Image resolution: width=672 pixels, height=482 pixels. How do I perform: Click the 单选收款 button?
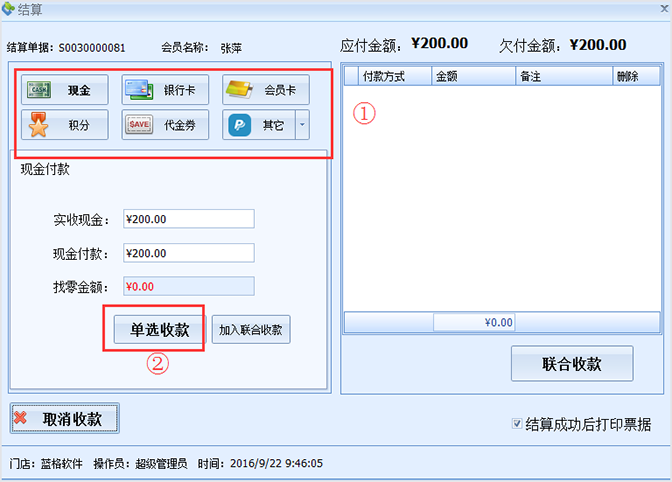(x=160, y=330)
